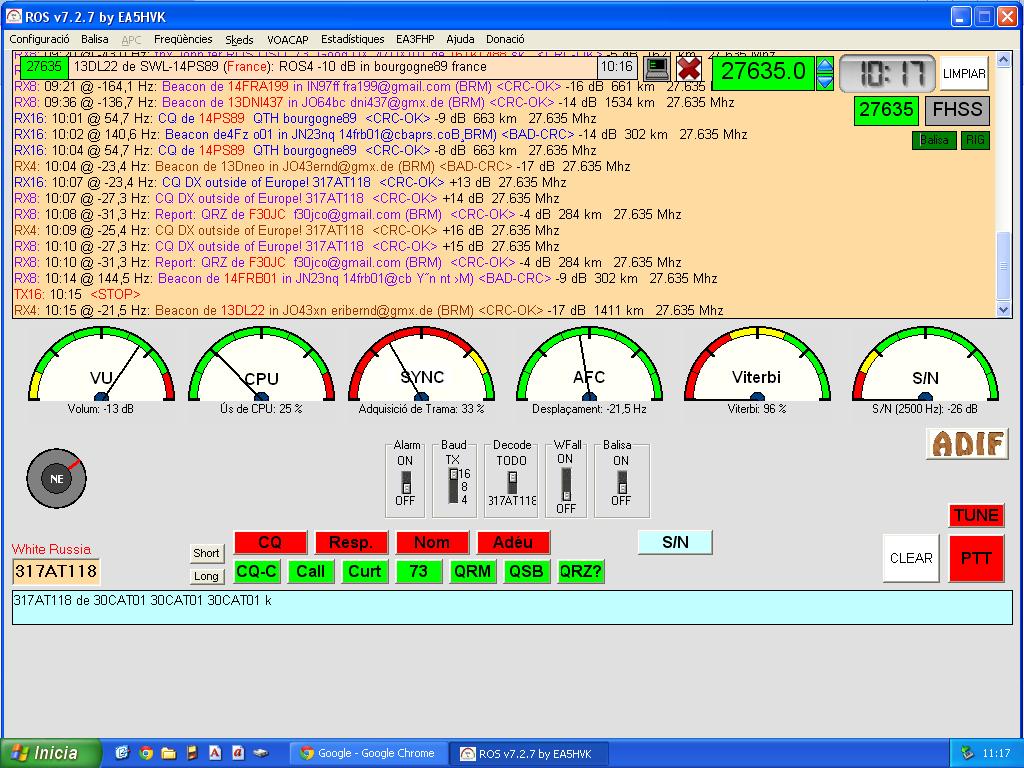The width and height of the screenshot is (1024, 768).
Task: Open the Freqüències menu
Action: [x=183, y=39]
